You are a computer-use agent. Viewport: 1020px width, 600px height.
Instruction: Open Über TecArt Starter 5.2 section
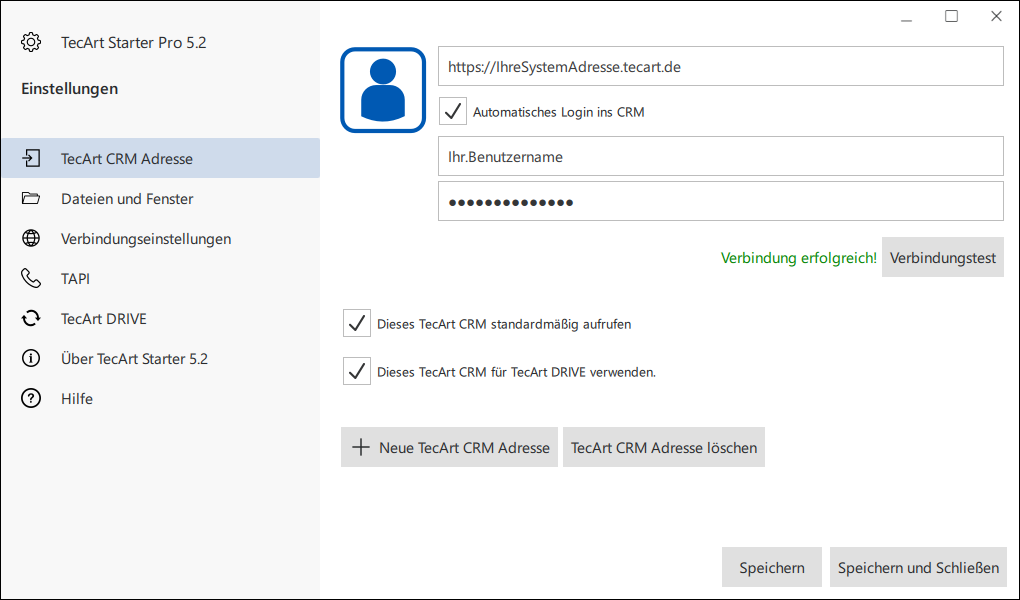pyautogui.click(x=161, y=359)
